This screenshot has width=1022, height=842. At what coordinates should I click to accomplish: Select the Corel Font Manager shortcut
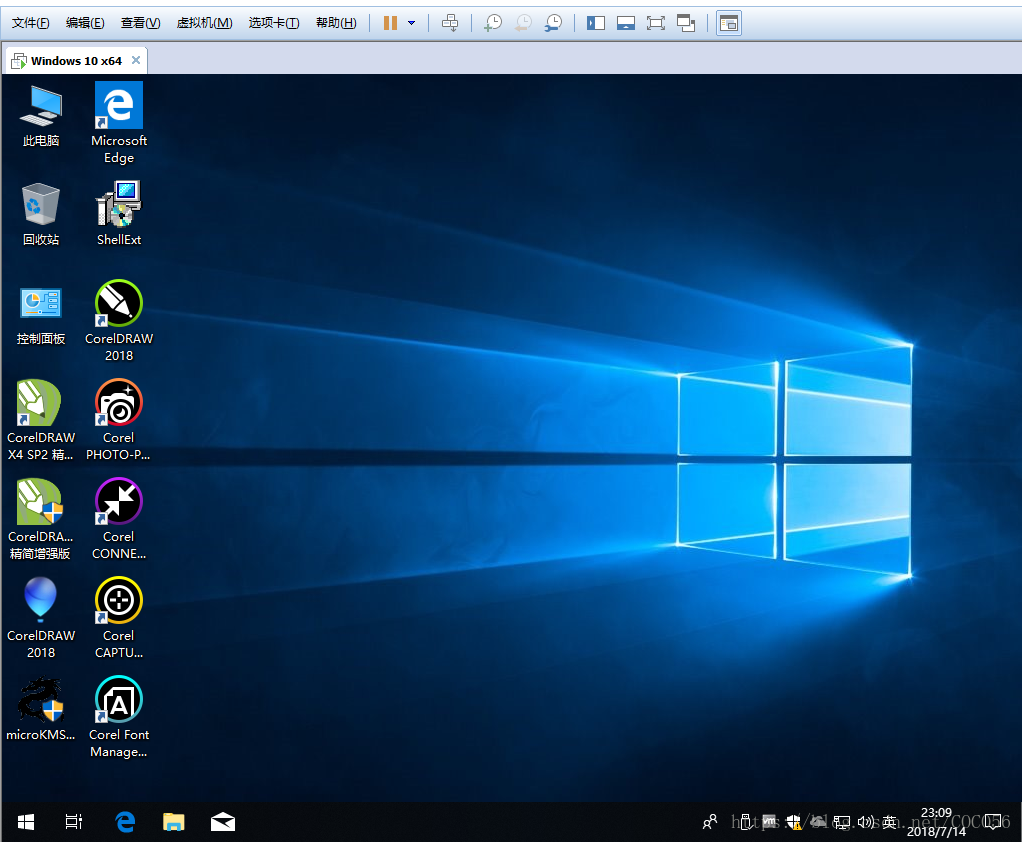pyautogui.click(x=119, y=717)
